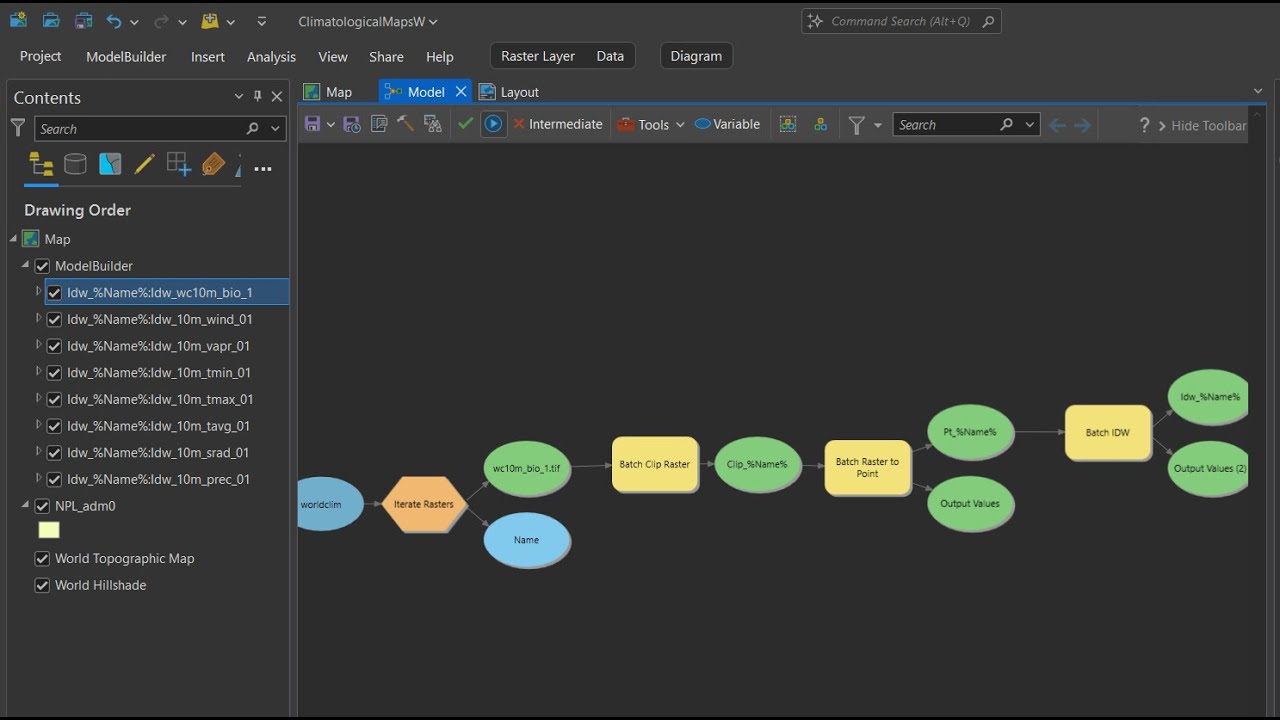Click the Auto Save icon on the model toolbar
Image resolution: width=1280 pixels, height=720 pixels.
pos(352,124)
